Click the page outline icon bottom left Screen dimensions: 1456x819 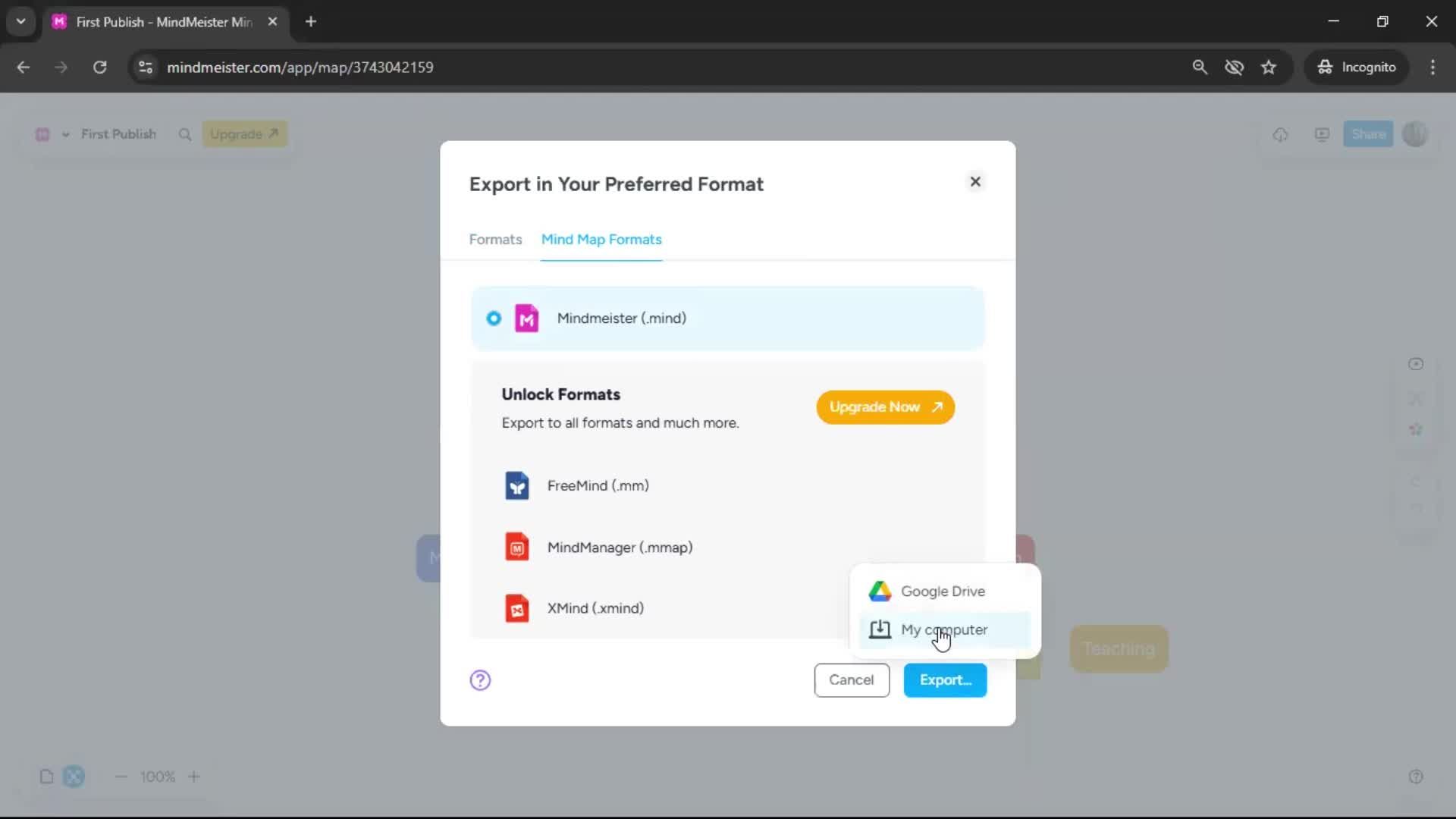pos(46,777)
